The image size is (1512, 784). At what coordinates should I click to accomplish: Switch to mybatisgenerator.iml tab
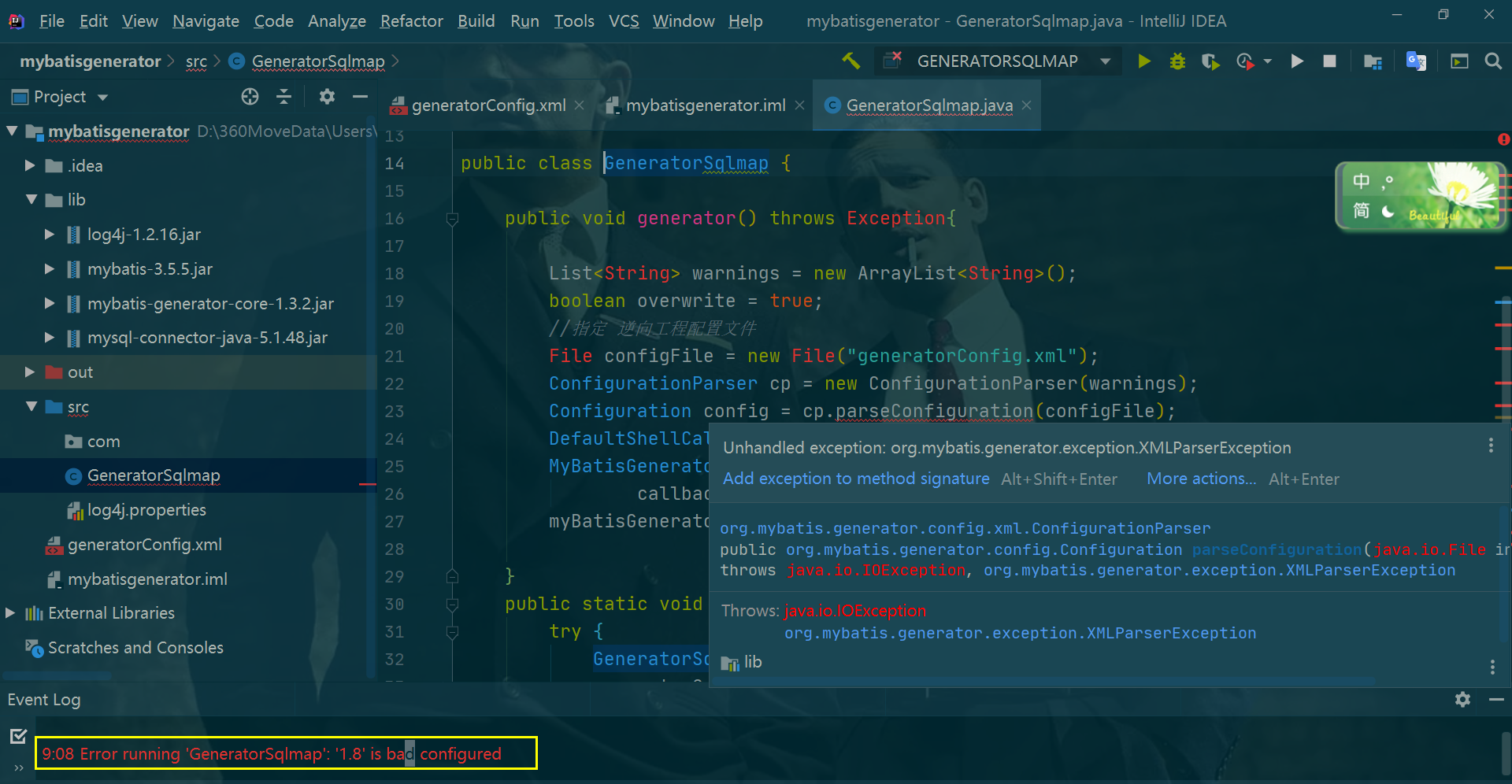coord(706,105)
